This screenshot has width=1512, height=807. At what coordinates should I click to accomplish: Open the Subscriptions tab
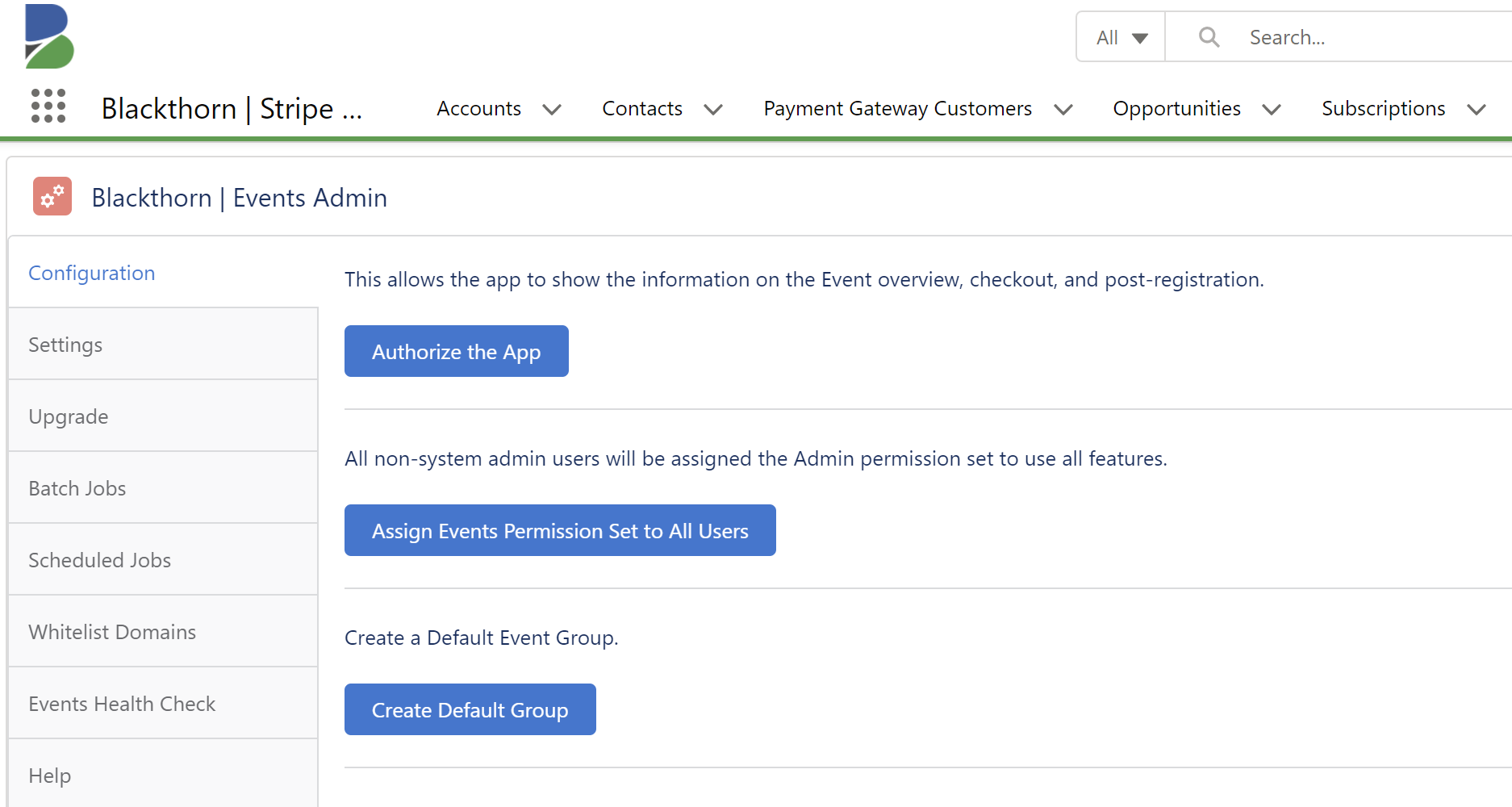pyautogui.click(x=1383, y=108)
